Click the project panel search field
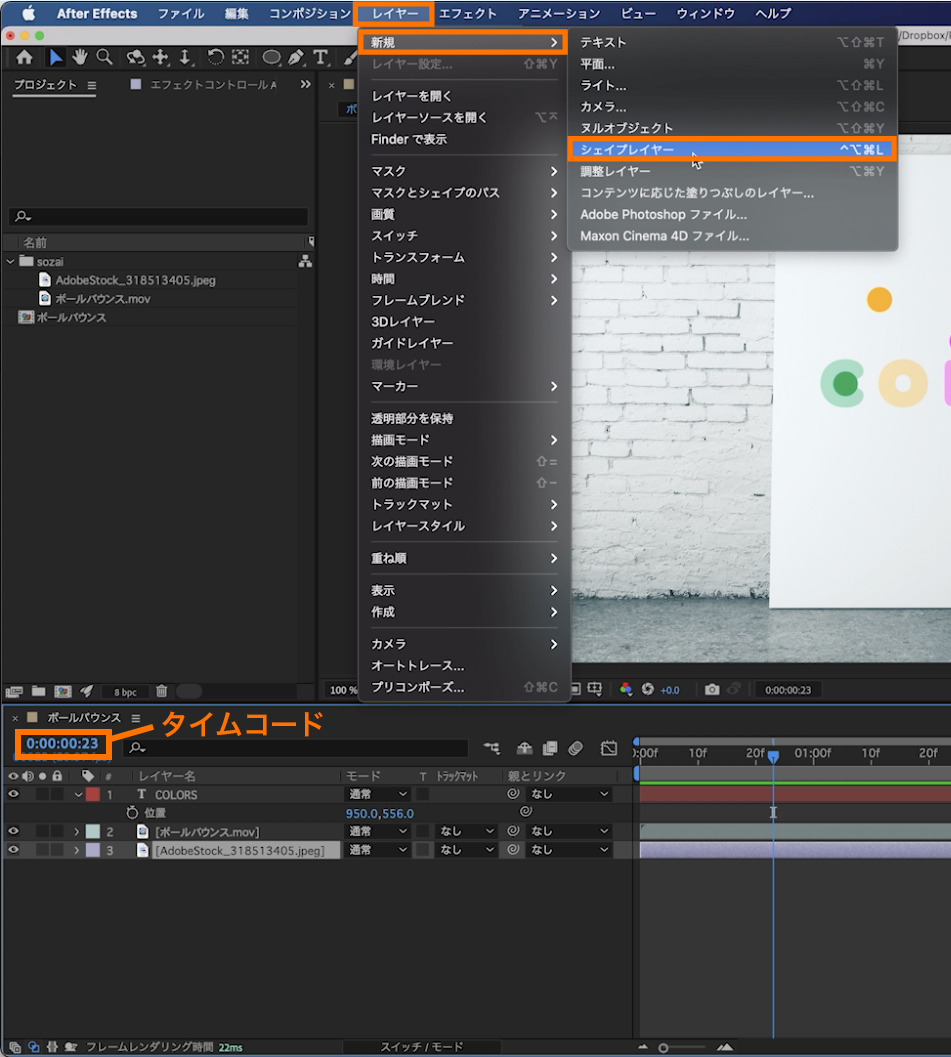This screenshot has width=951, height=1057. pyautogui.click(x=160, y=216)
